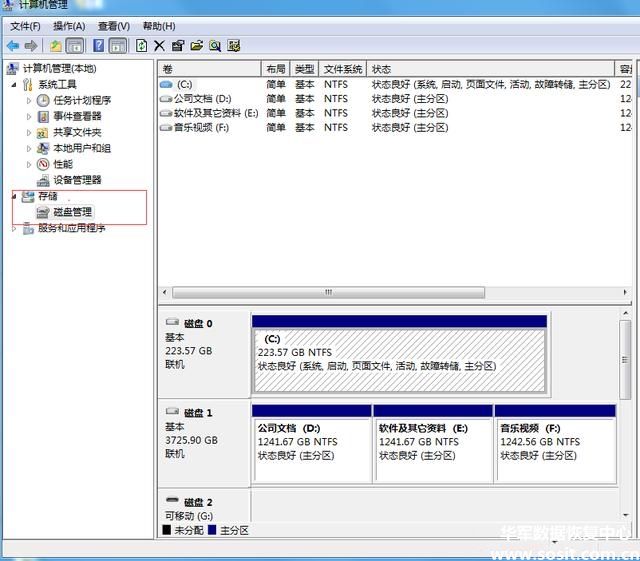Viewport: 640px width, 561px height.
Task: Select 设备管理器 in the tree
Action: point(77,180)
